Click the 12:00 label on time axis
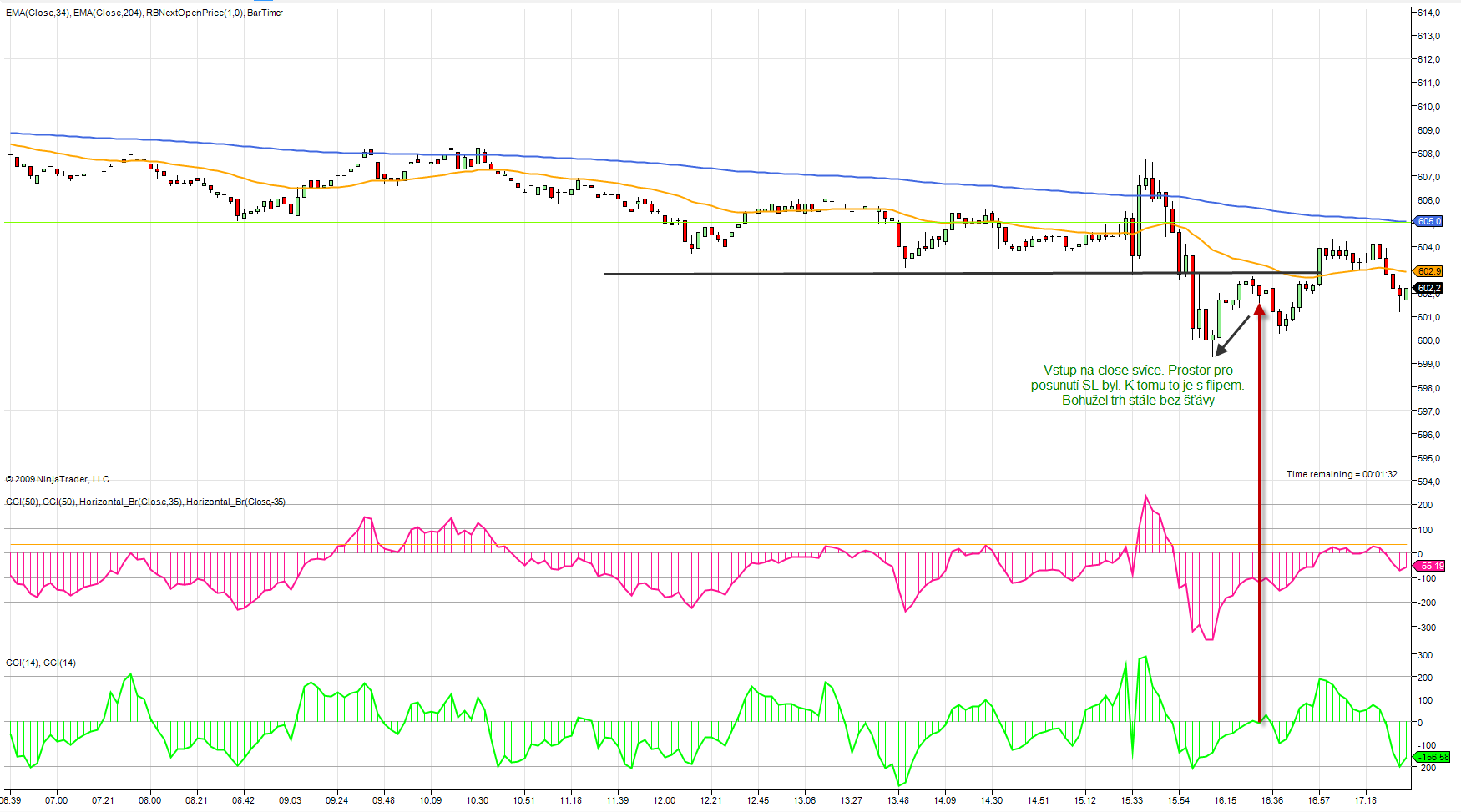 point(664,800)
